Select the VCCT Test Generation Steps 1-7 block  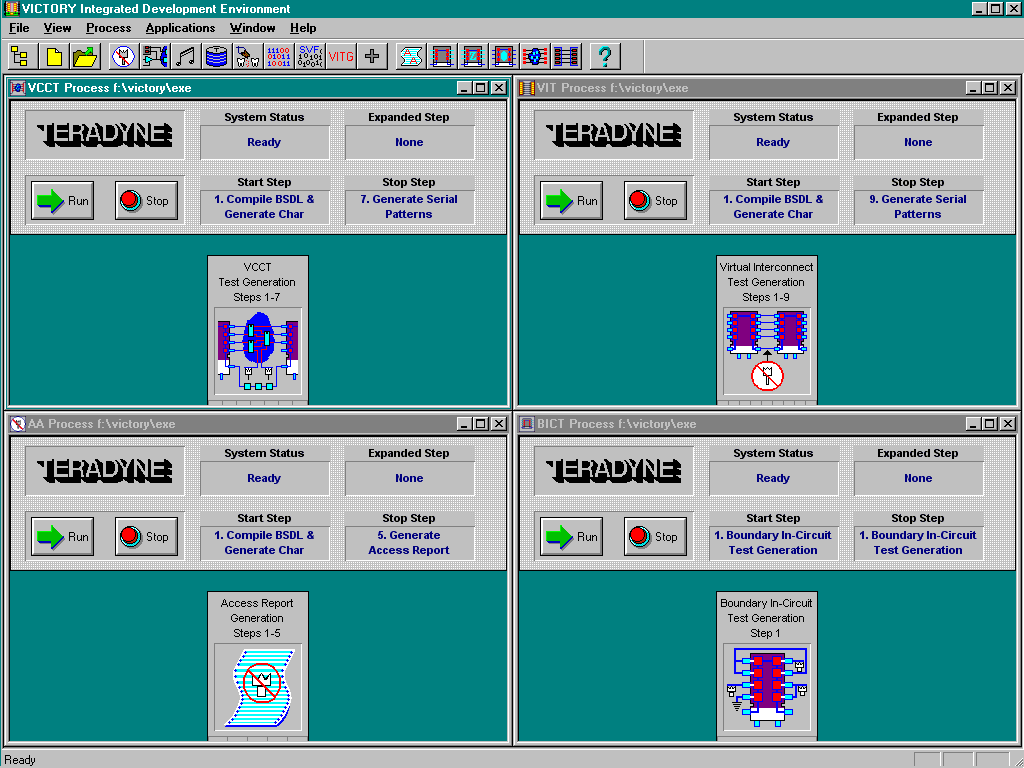258,330
